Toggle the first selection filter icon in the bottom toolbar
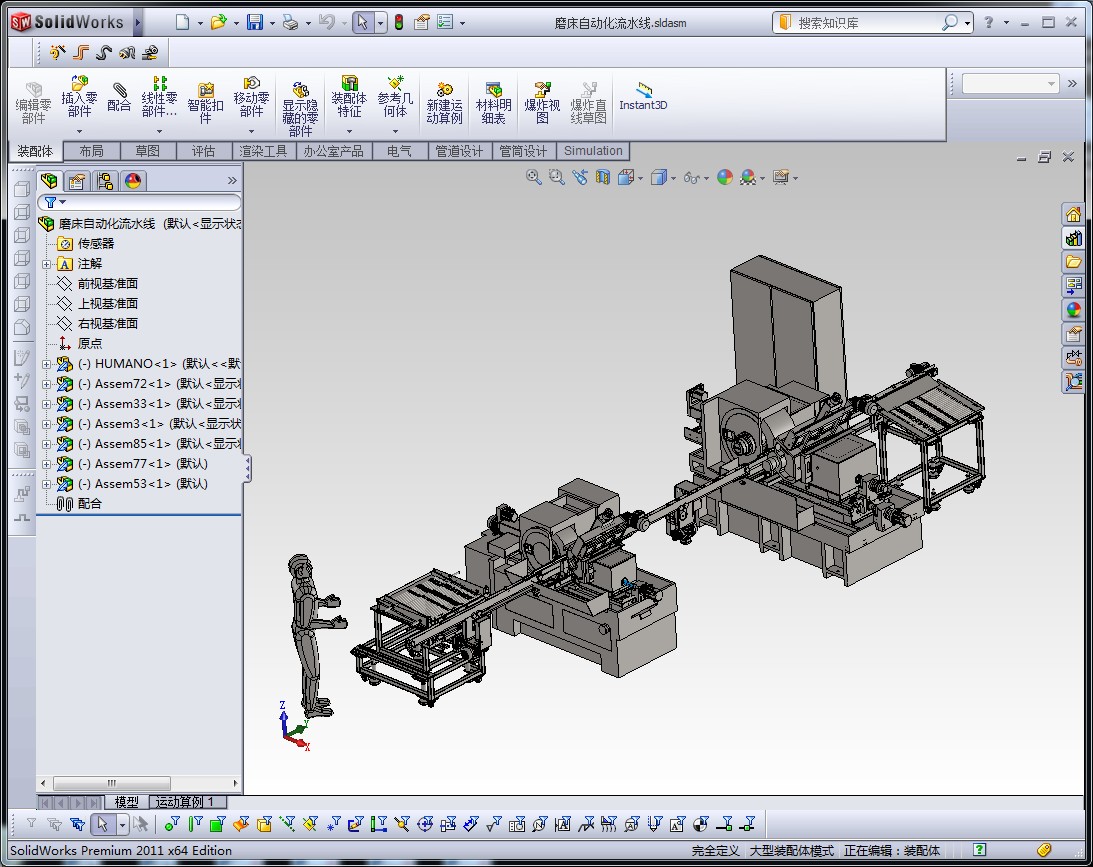 [x=31, y=824]
